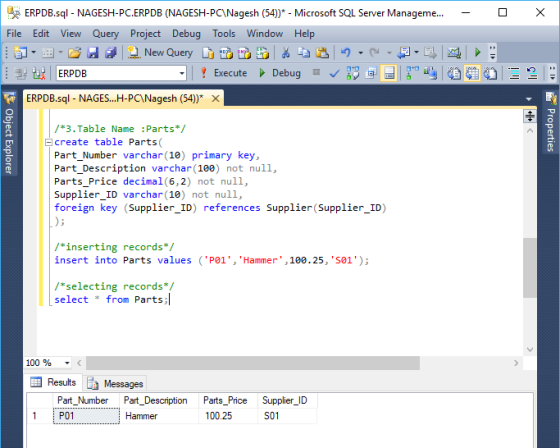Click the Uncomment Lines icon
This screenshot has width=560, height=448.
[x=532, y=74]
